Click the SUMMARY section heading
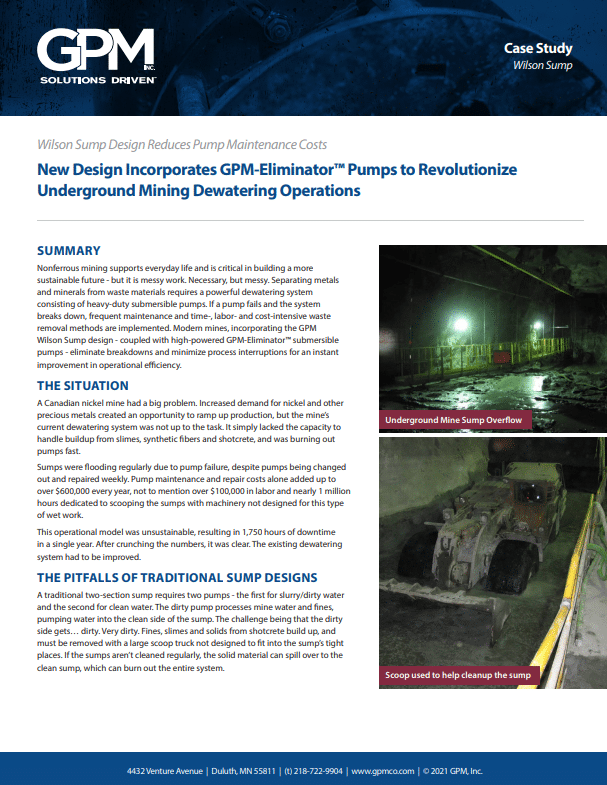 click(x=69, y=251)
